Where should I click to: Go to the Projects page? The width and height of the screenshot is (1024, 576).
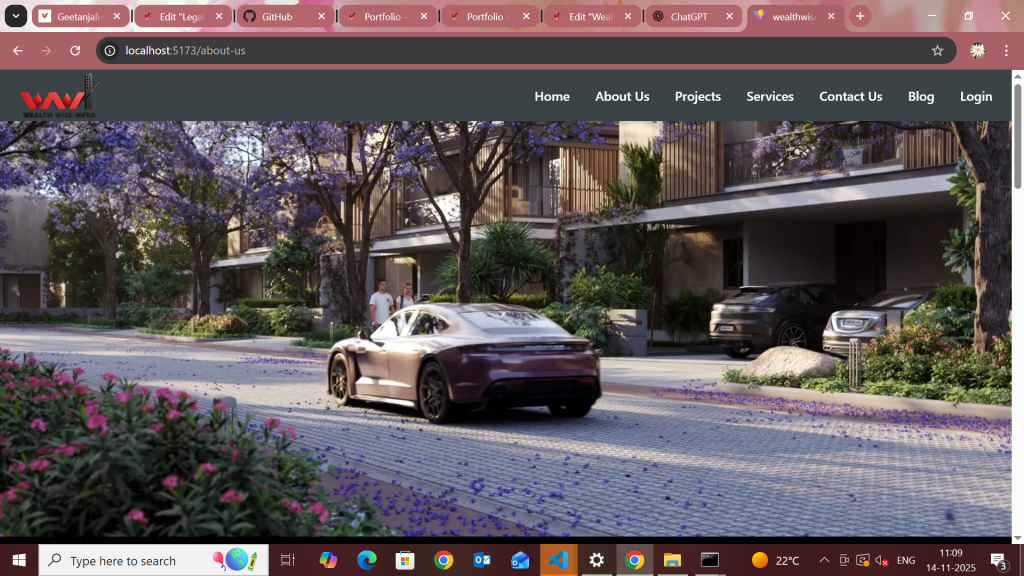[x=697, y=97]
